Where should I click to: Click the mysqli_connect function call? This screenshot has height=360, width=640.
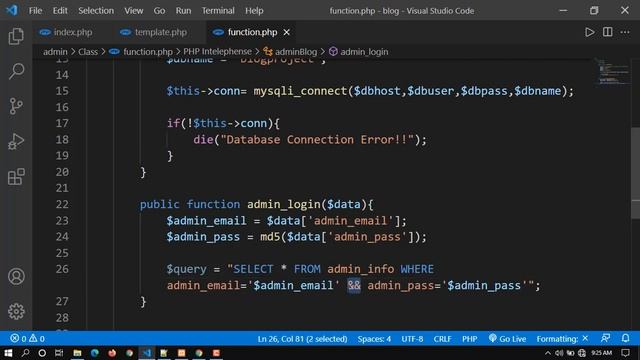click(300, 91)
